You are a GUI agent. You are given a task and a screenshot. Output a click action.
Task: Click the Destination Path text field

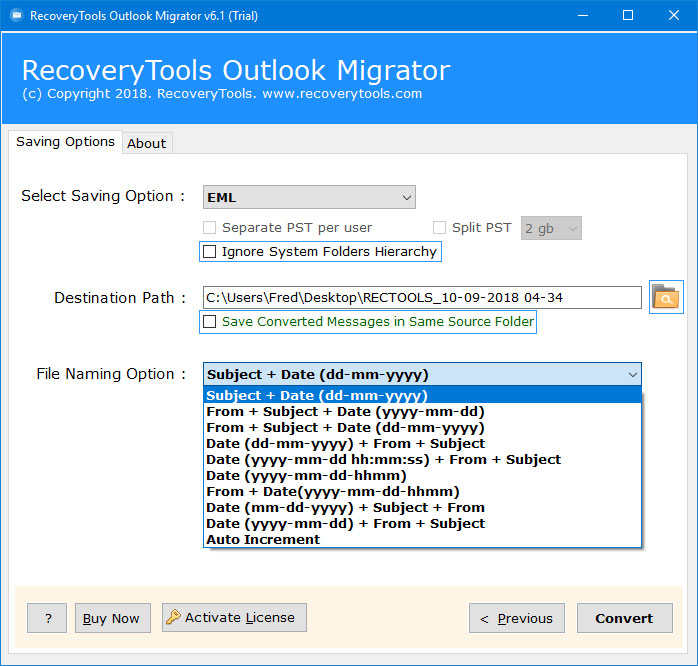(x=422, y=297)
